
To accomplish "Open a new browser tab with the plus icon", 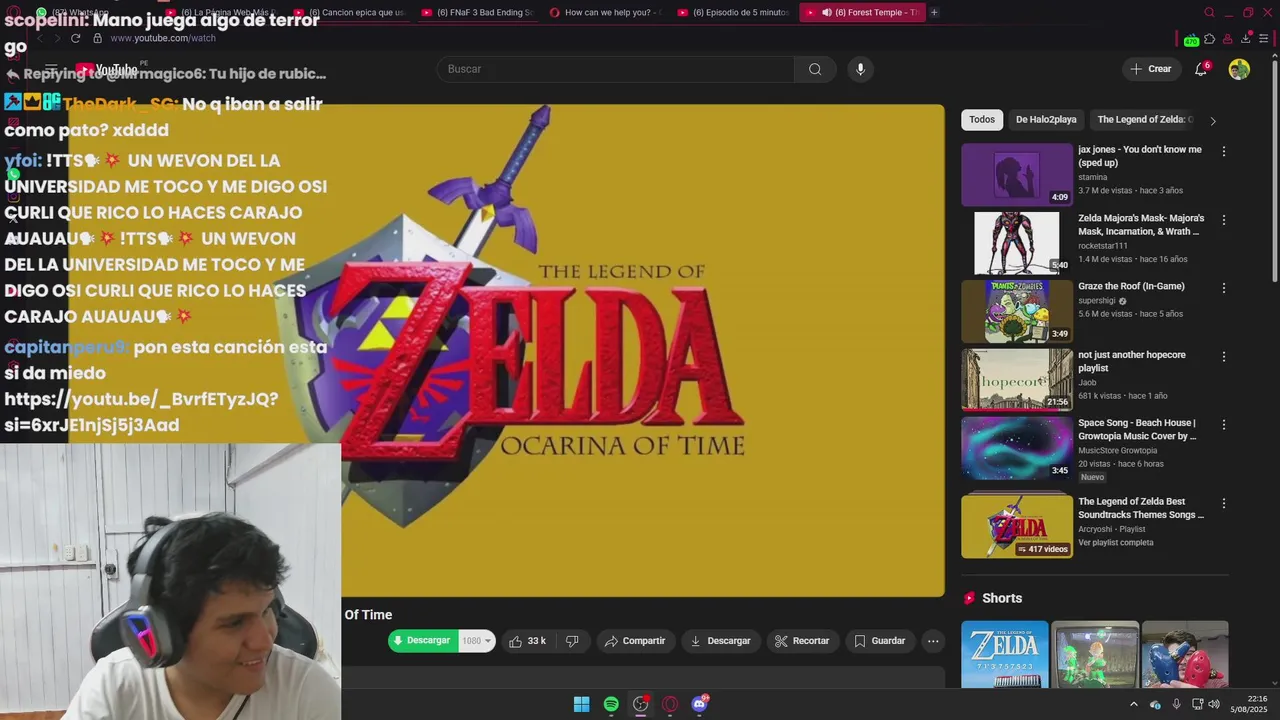I will click(934, 12).
